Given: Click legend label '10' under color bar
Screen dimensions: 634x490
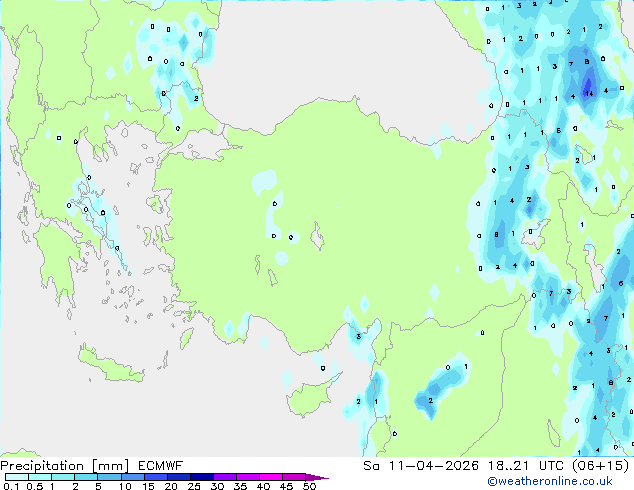Looking at the screenshot, I should tap(125, 486).
